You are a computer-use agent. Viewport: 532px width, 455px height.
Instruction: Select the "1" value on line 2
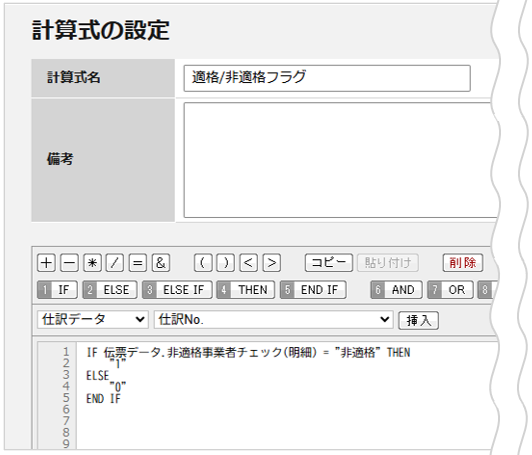(118, 364)
